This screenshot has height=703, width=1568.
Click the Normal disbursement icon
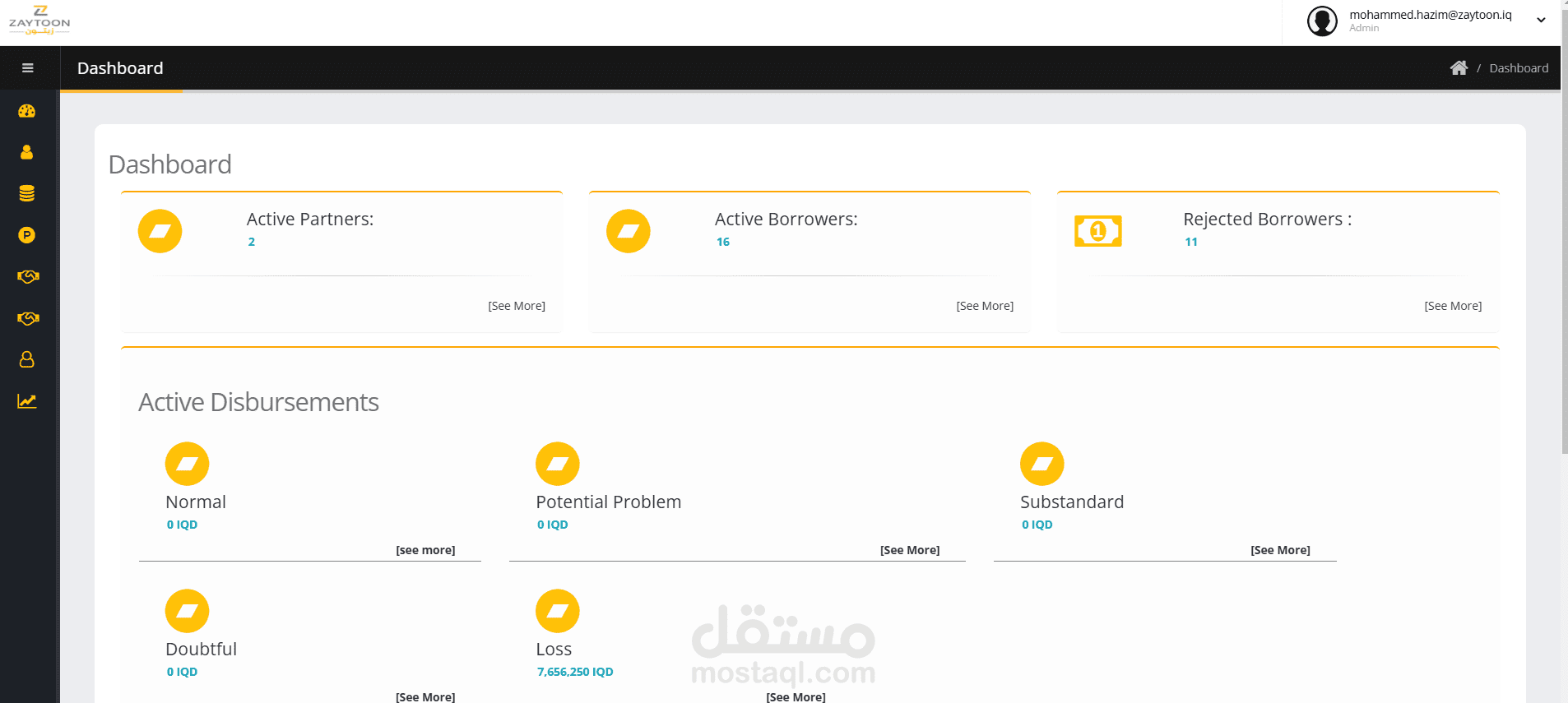click(188, 464)
